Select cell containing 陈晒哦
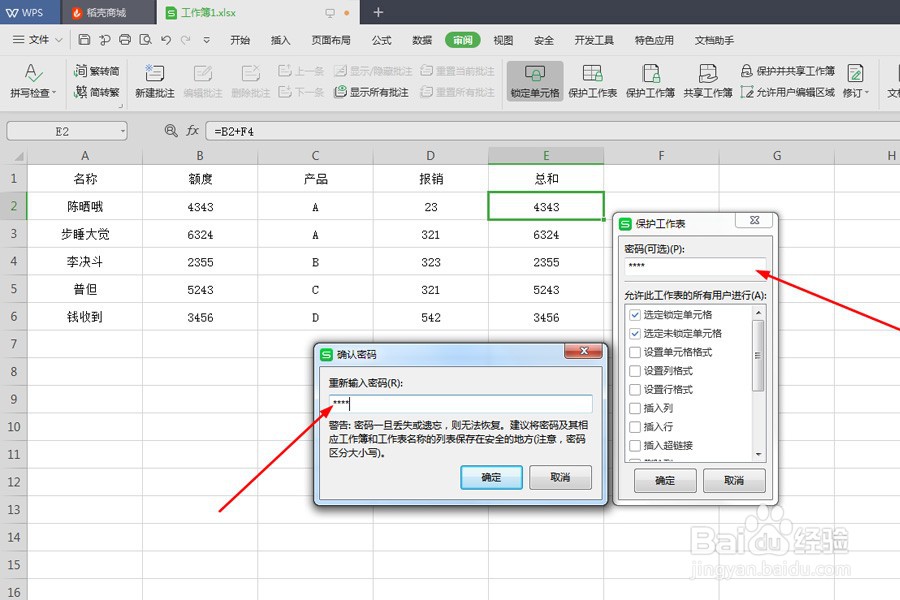Image resolution: width=900 pixels, height=600 pixels. click(x=85, y=207)
